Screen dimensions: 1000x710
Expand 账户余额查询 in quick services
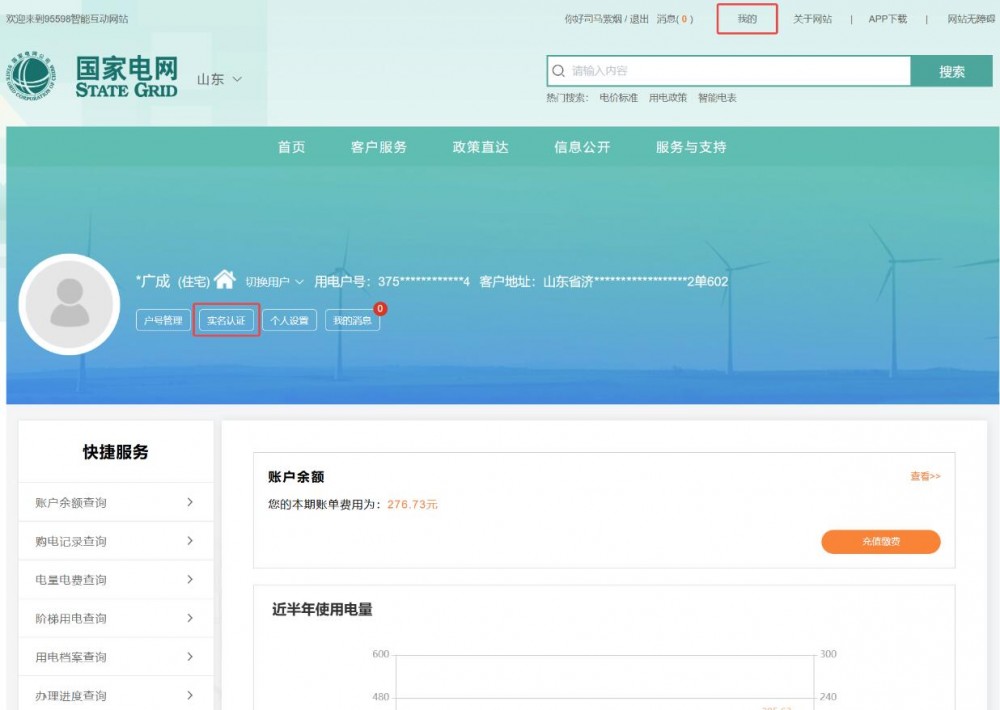click(x=115, y=502)
